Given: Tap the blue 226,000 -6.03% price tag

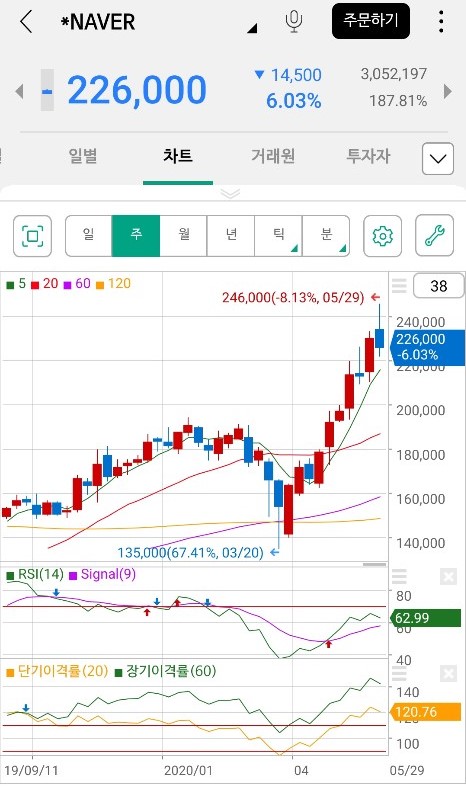Looking at the screenshot, I should pos(427,347).
